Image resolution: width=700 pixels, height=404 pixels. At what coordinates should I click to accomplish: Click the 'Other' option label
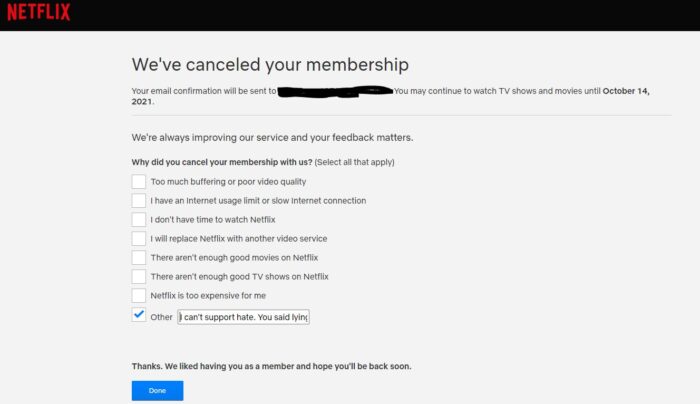tap(161, 317)
